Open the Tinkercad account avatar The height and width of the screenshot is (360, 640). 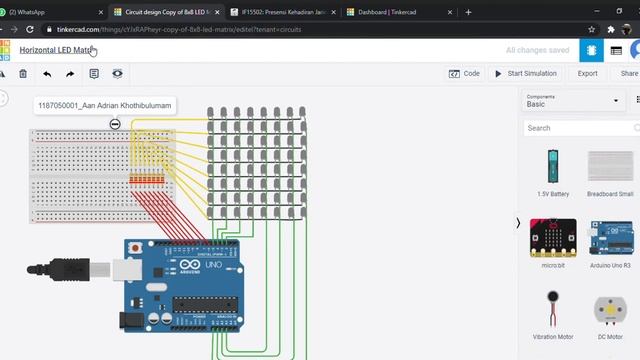pyautogui.click(x=635, y=51)
